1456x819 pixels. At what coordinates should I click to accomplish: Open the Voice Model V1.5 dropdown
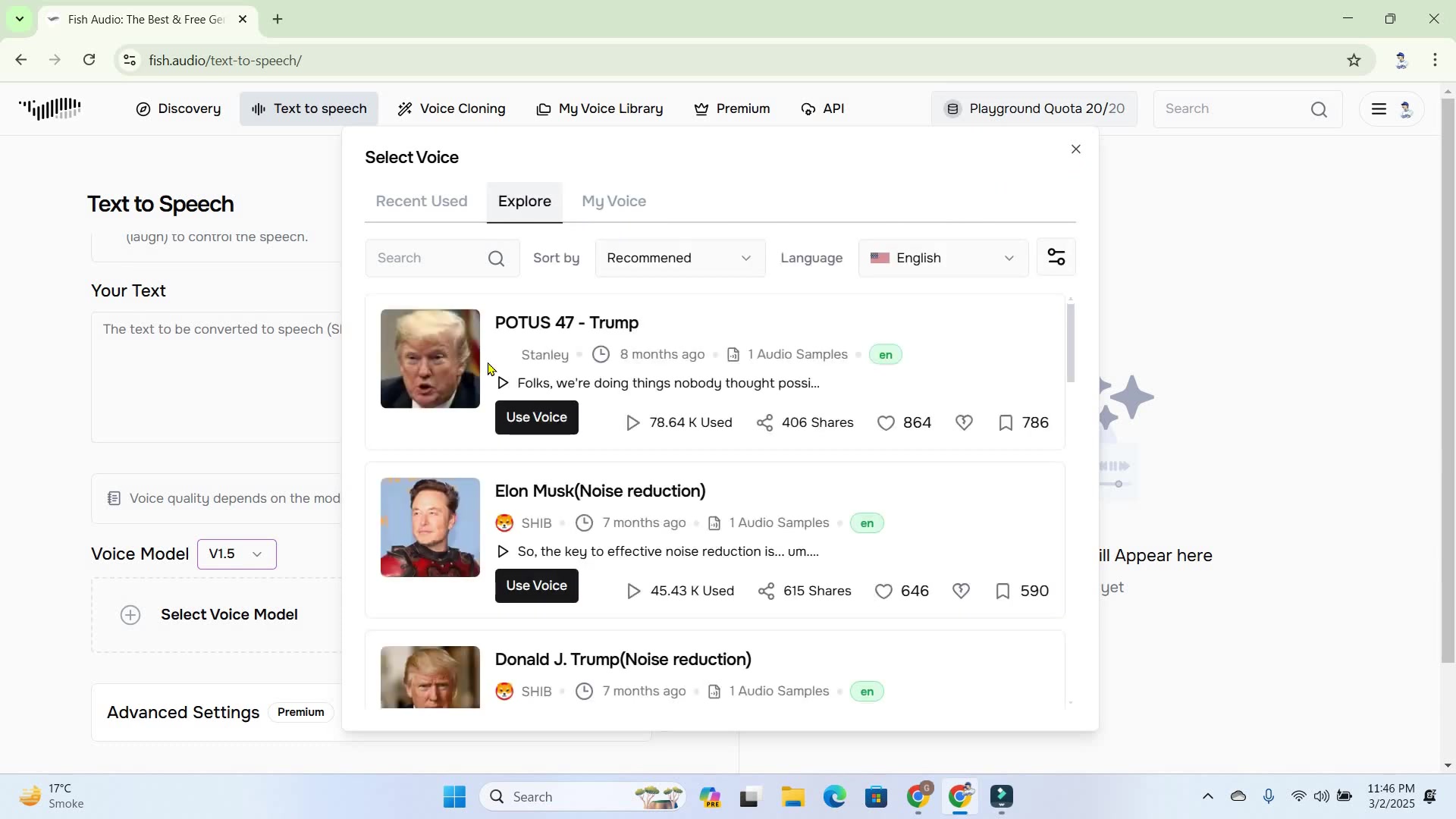(x=237, y=554)
